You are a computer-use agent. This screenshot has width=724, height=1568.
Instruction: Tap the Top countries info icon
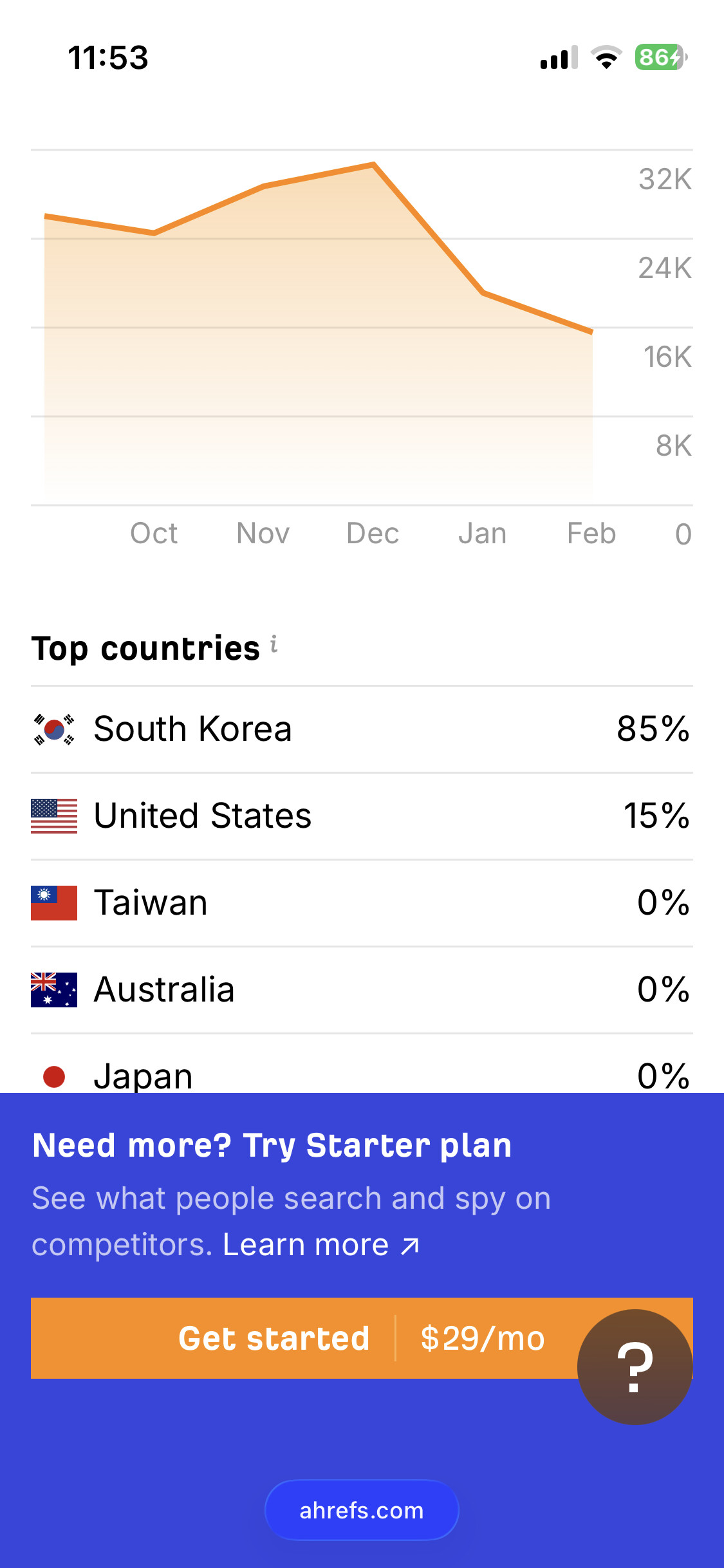pos(274,644)
